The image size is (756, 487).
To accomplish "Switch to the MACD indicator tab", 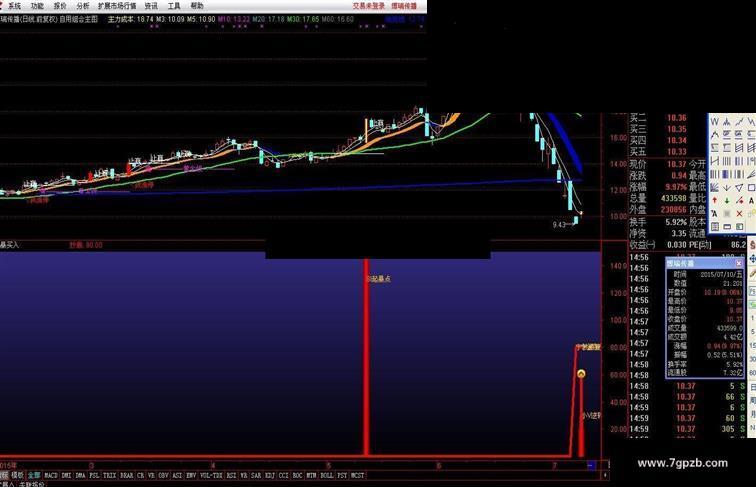I will pos(51,475).
